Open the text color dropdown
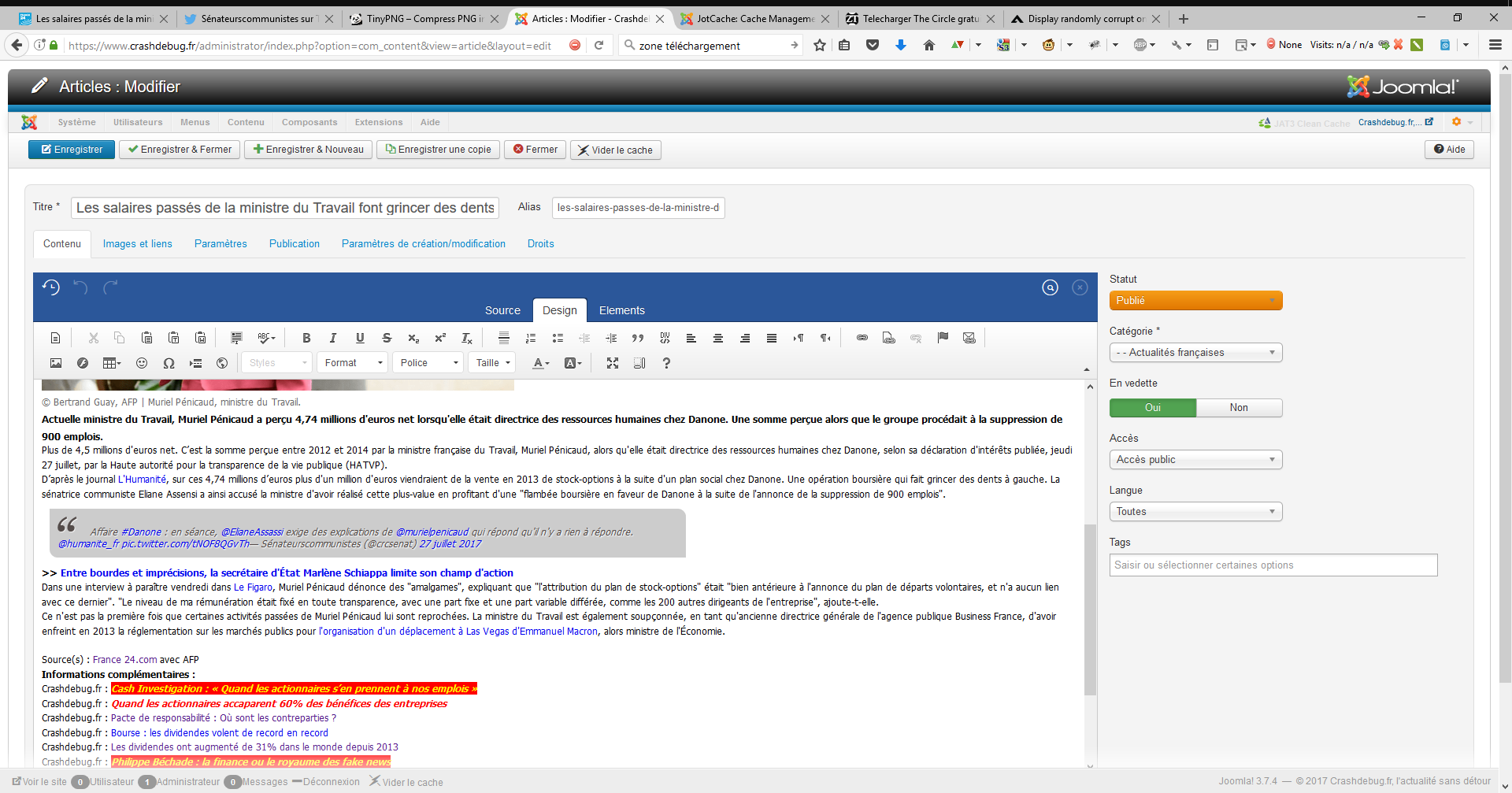Viewport: 1512px width, 793px height. (541, 363)
